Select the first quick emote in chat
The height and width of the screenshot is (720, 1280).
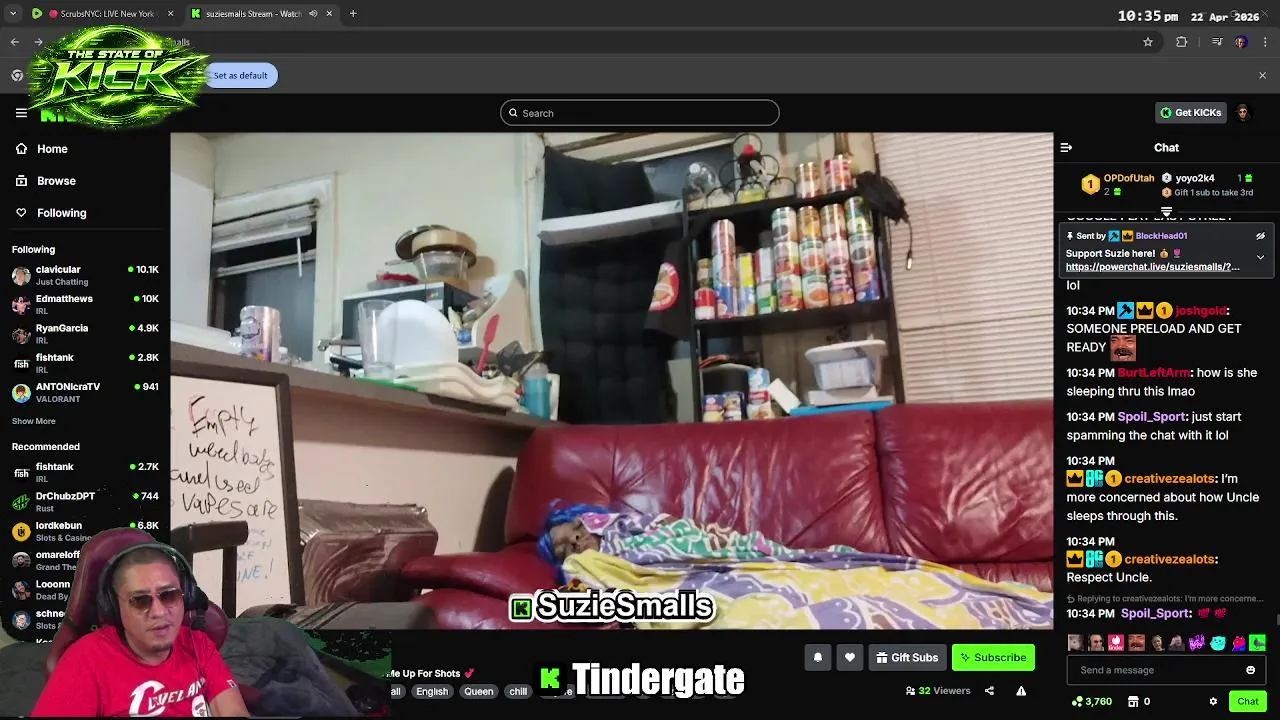[x=1075, y=643]
